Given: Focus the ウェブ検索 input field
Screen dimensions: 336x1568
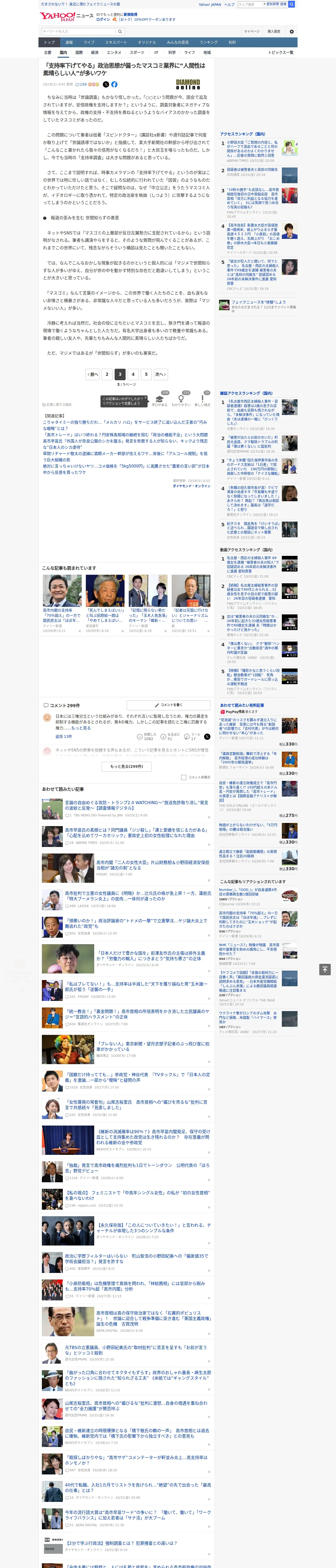Looking at the screenshot, I should pyautogui.click(x=249, y=4).
